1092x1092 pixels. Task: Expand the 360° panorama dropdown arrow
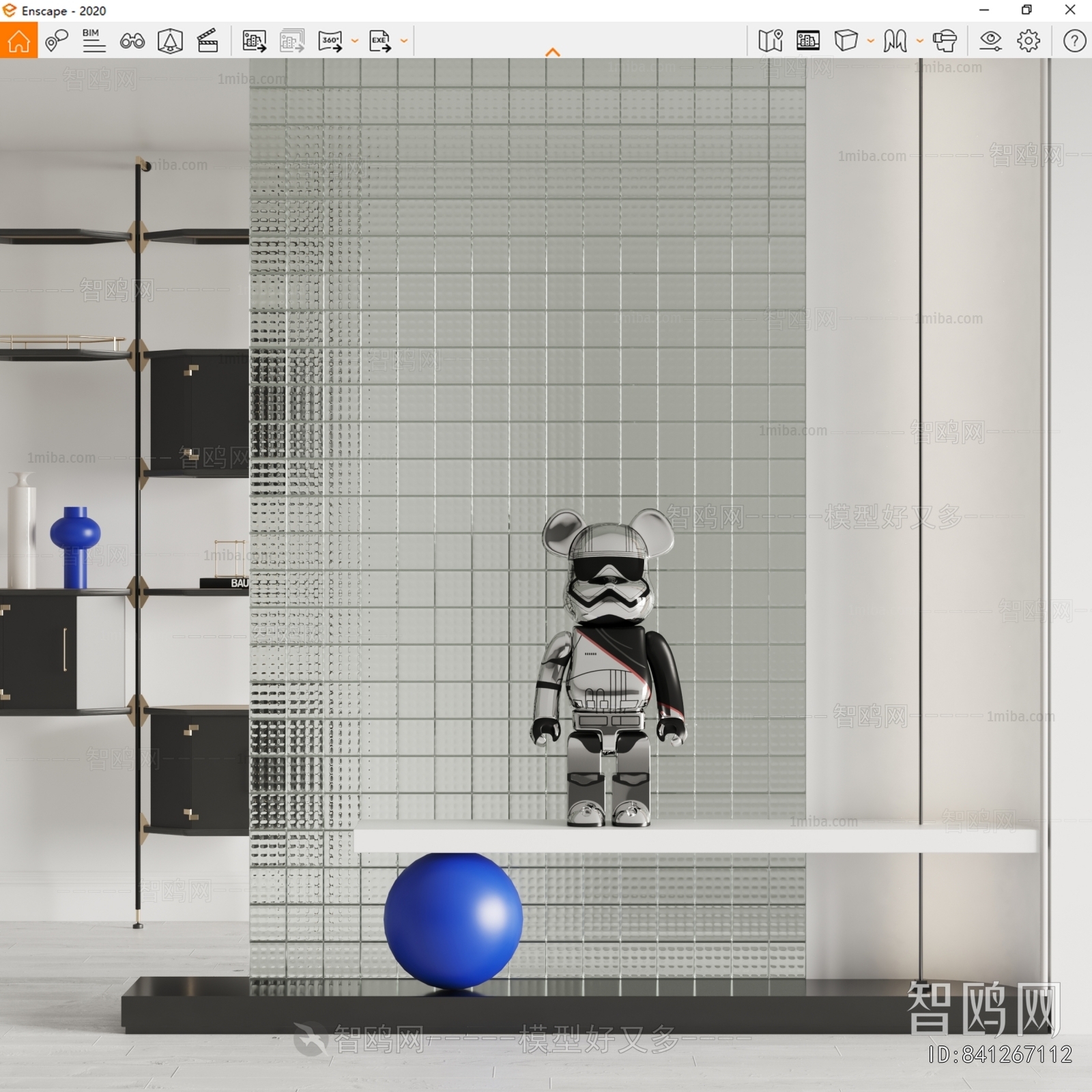point(355,41)
